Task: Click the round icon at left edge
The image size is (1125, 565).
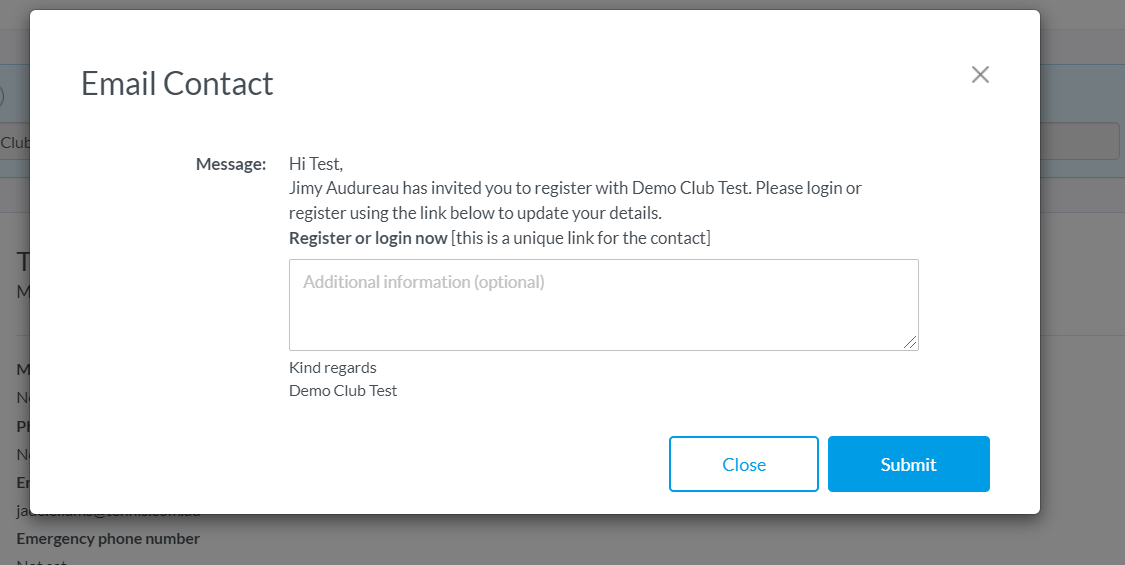Action: (x=1, y=96)
